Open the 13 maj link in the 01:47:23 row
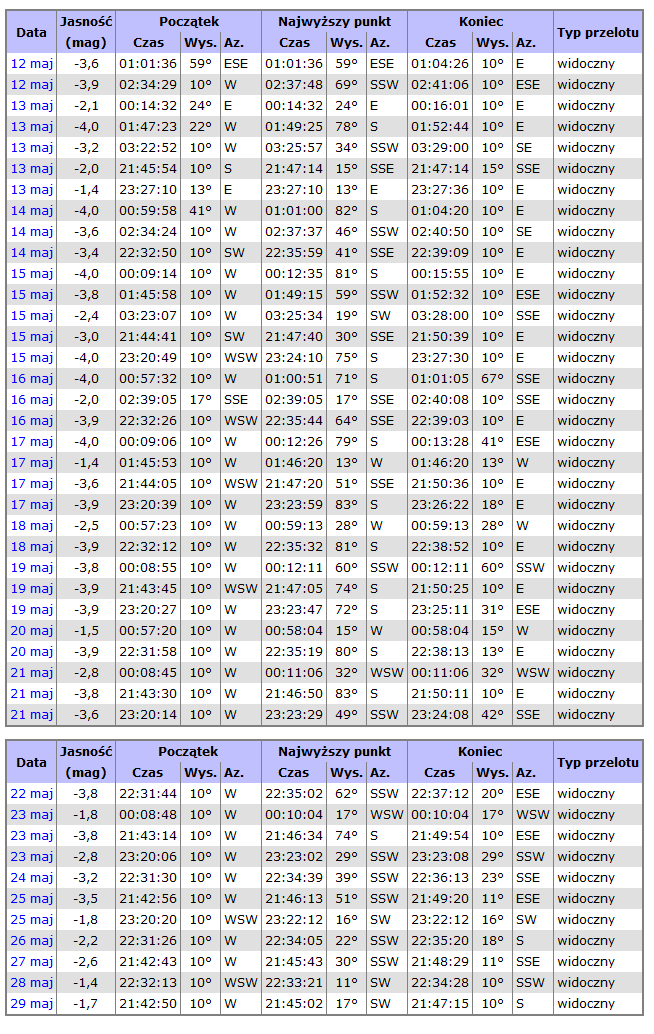This screenshot has height=1034, width=654. point(32,127)
